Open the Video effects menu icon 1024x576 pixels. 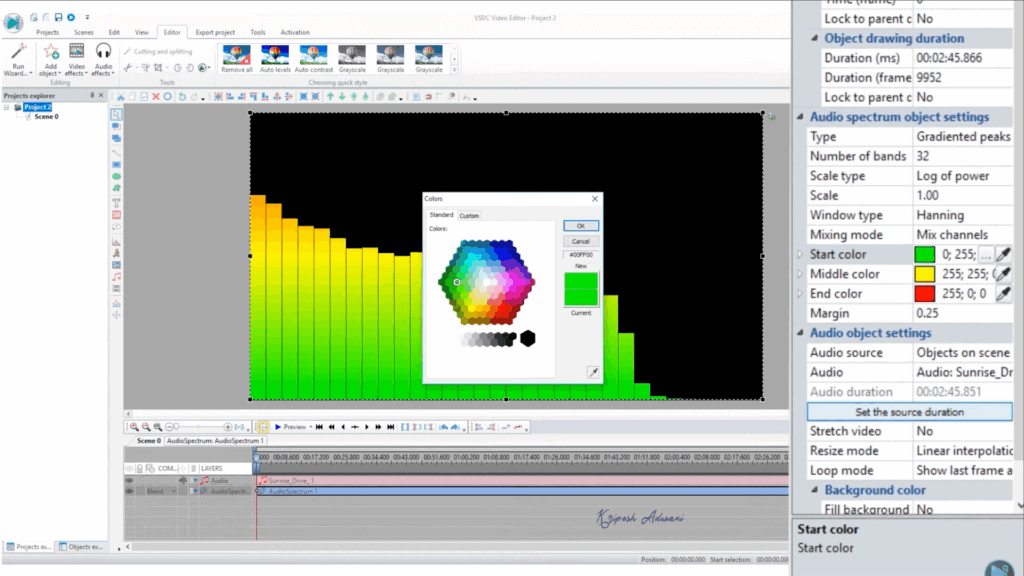click(x=76, y=54)
